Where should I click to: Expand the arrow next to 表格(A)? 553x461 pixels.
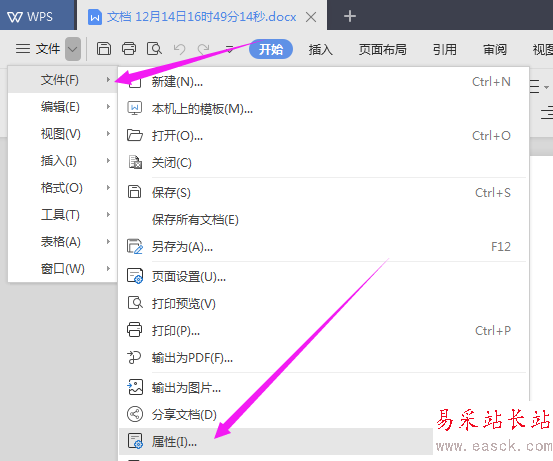click(x=108, y=242)
